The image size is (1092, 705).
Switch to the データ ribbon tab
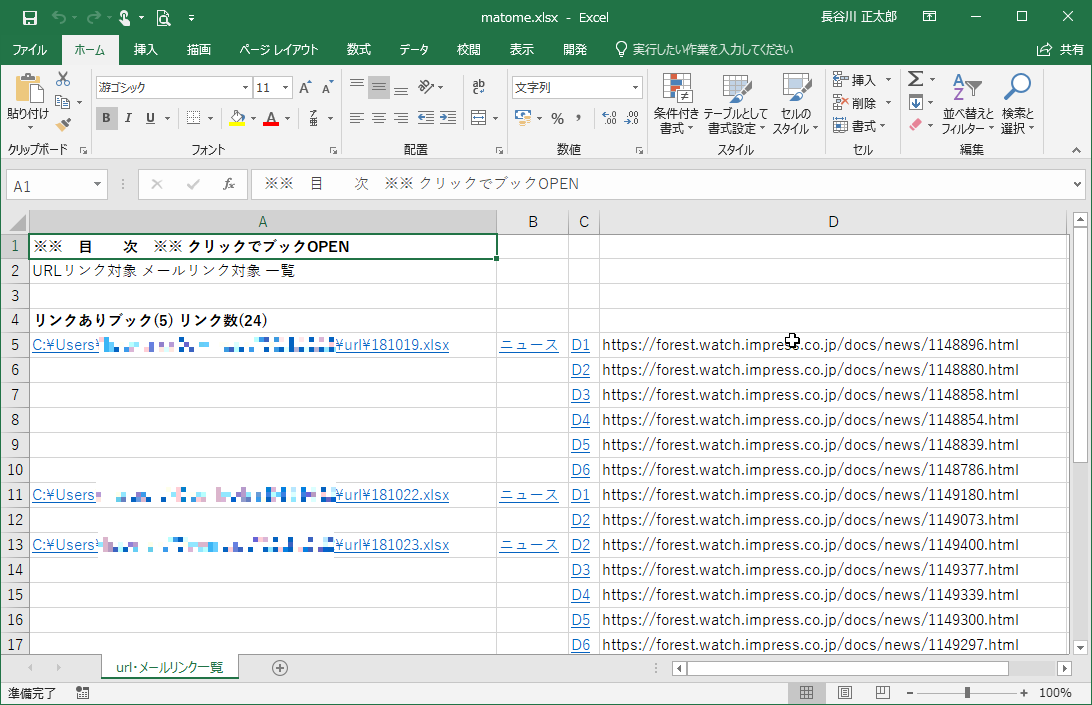[x=414, y=48]
